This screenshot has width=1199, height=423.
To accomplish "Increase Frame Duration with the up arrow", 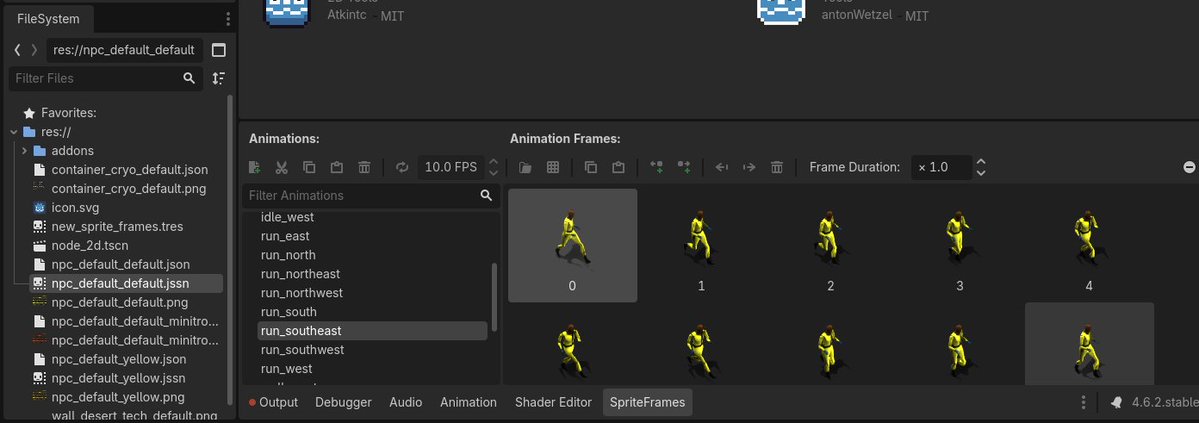I will [x=981, y=161].
